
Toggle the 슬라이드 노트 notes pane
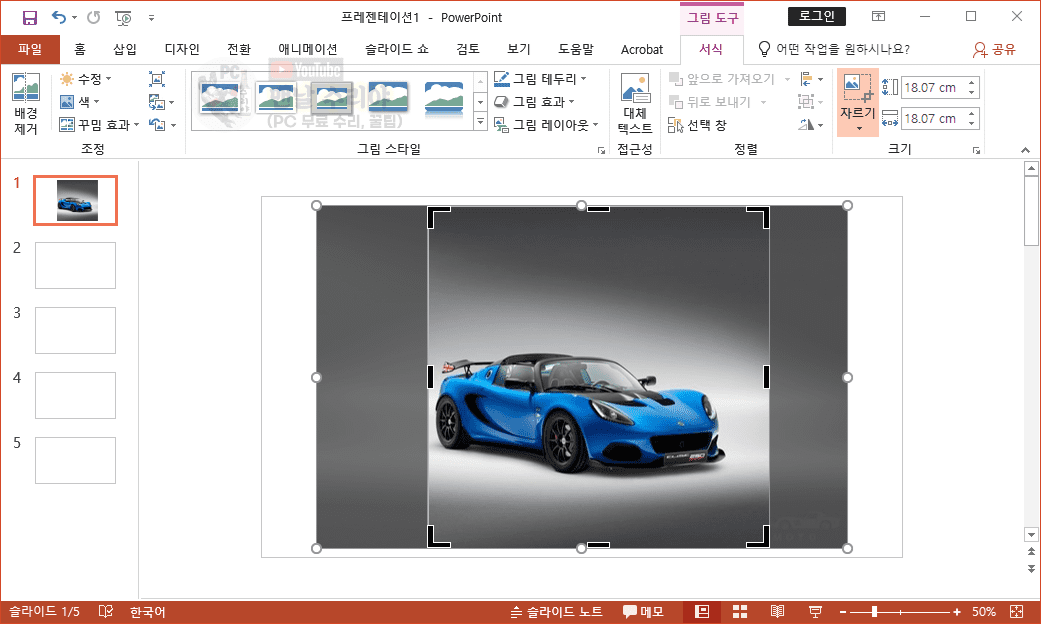point(556,611)
